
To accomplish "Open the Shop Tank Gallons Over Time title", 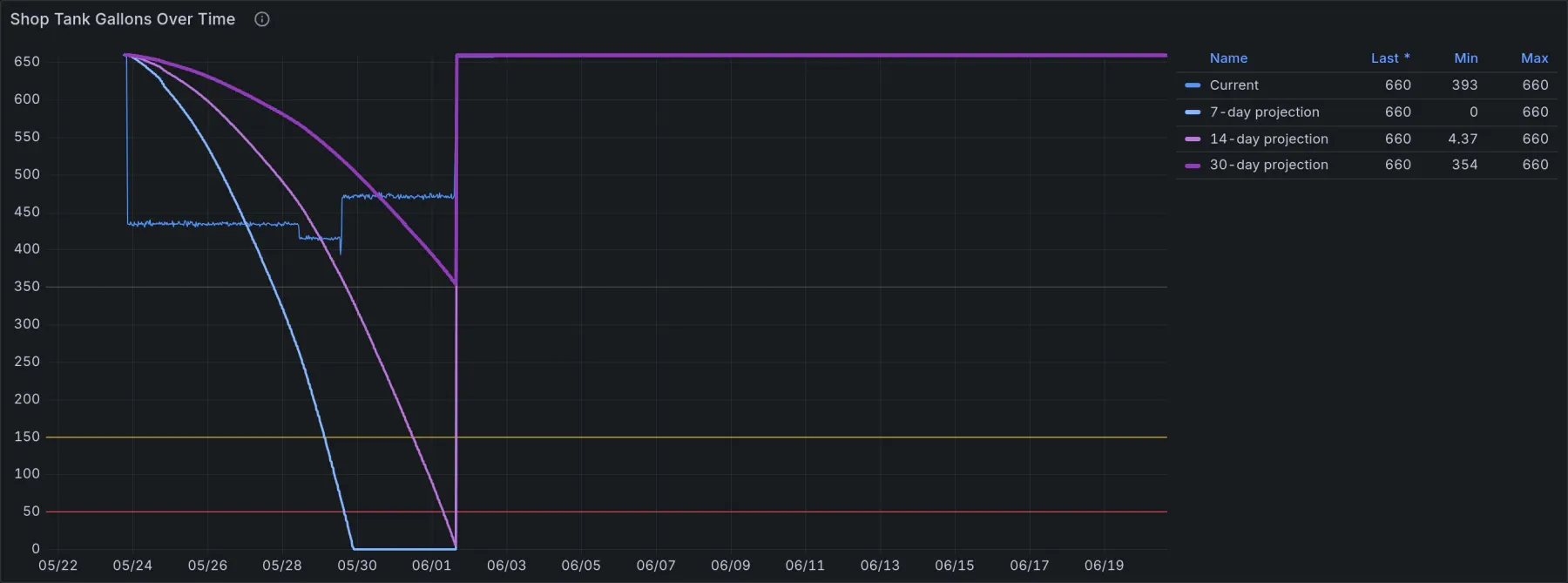I will click(123, 19).
